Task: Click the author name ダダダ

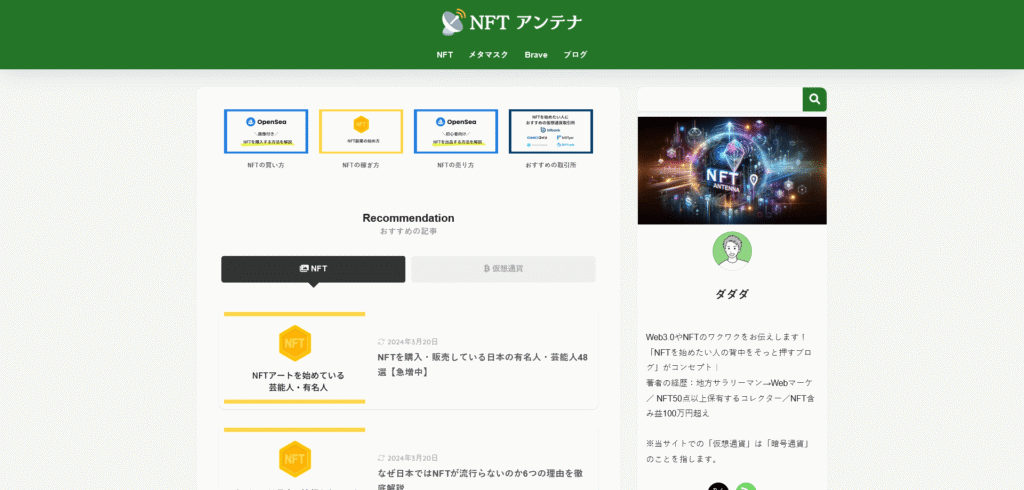Action: [732, 294]
